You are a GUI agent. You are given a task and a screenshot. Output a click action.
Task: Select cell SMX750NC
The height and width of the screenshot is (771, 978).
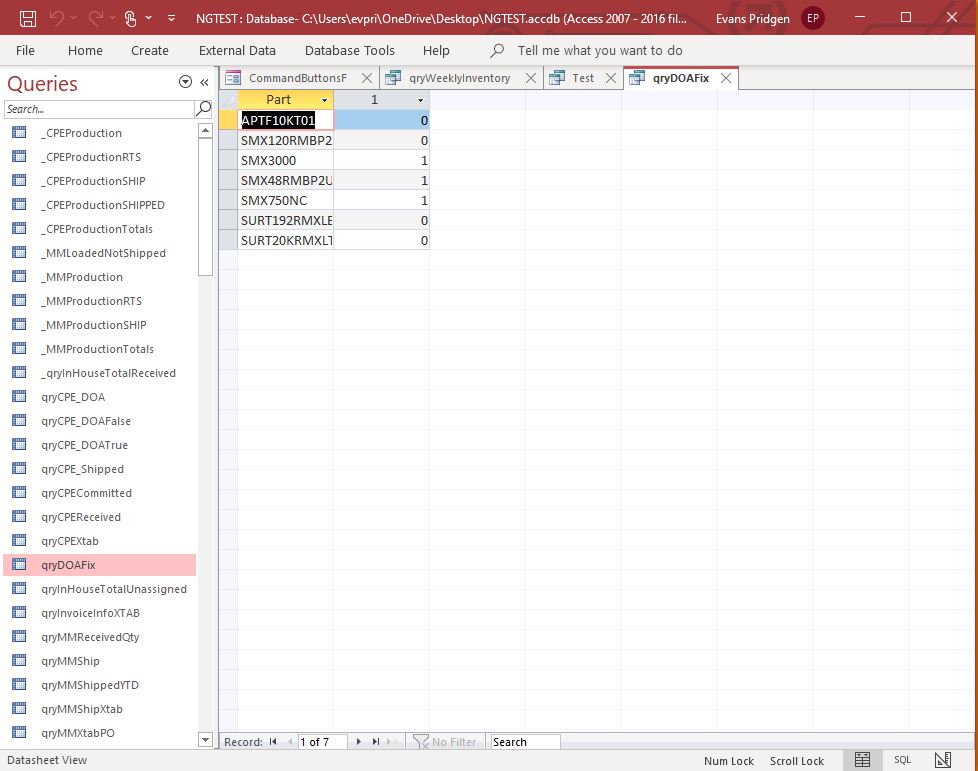pos(286,200)
